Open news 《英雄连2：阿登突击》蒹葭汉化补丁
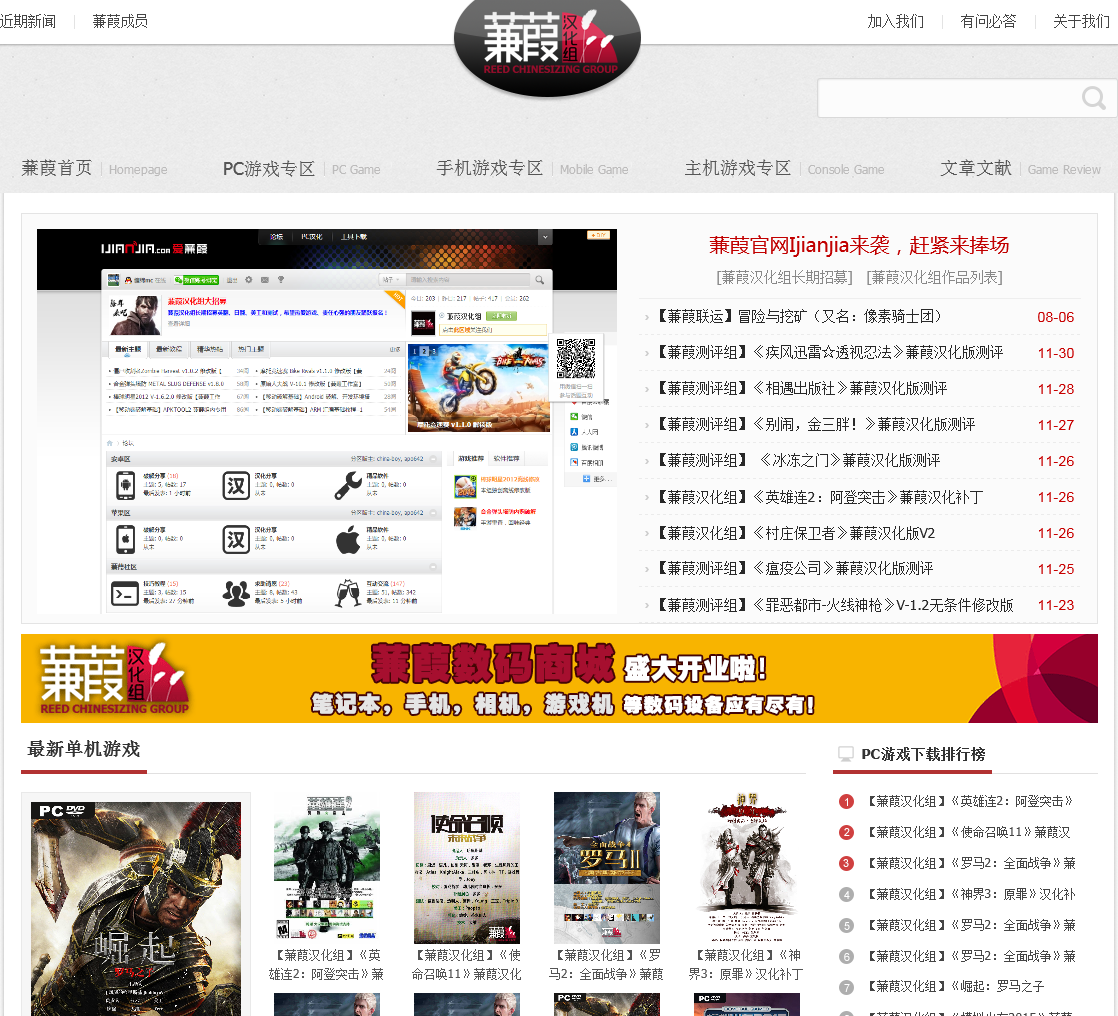The image size is (1118, 1016). point(818,497)
